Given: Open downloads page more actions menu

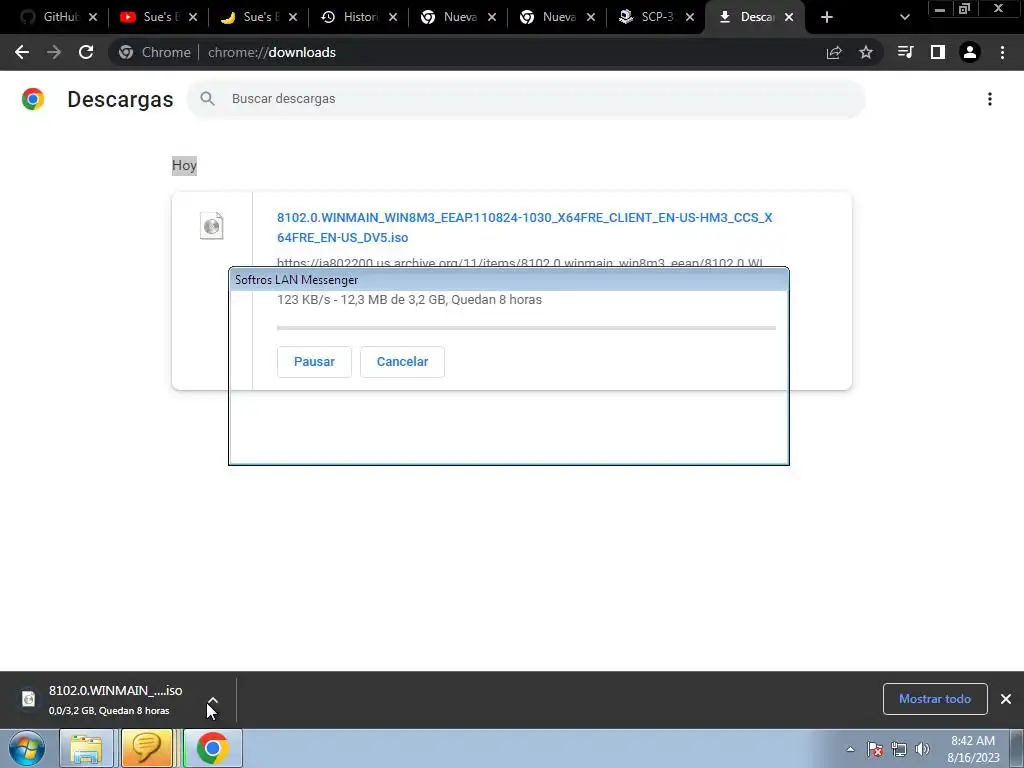Looking at the screenshot, I should click(x=990, y=99).
